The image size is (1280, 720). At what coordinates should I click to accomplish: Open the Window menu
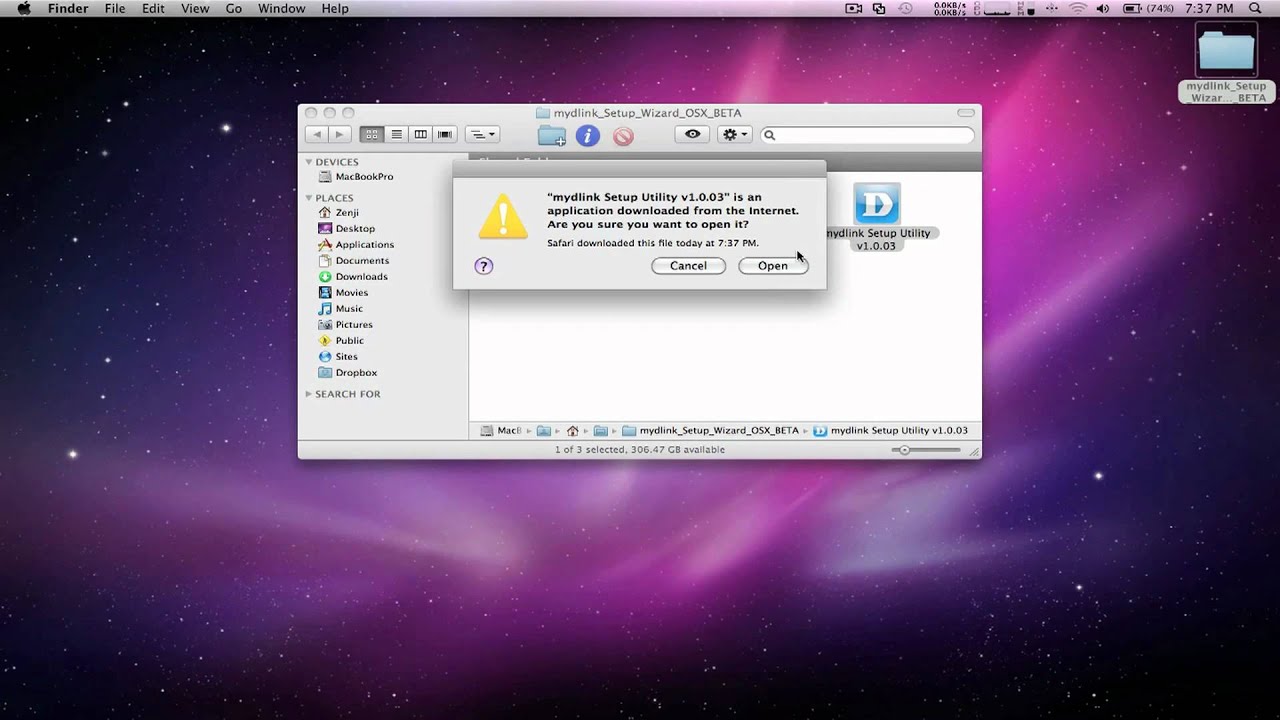281,9
